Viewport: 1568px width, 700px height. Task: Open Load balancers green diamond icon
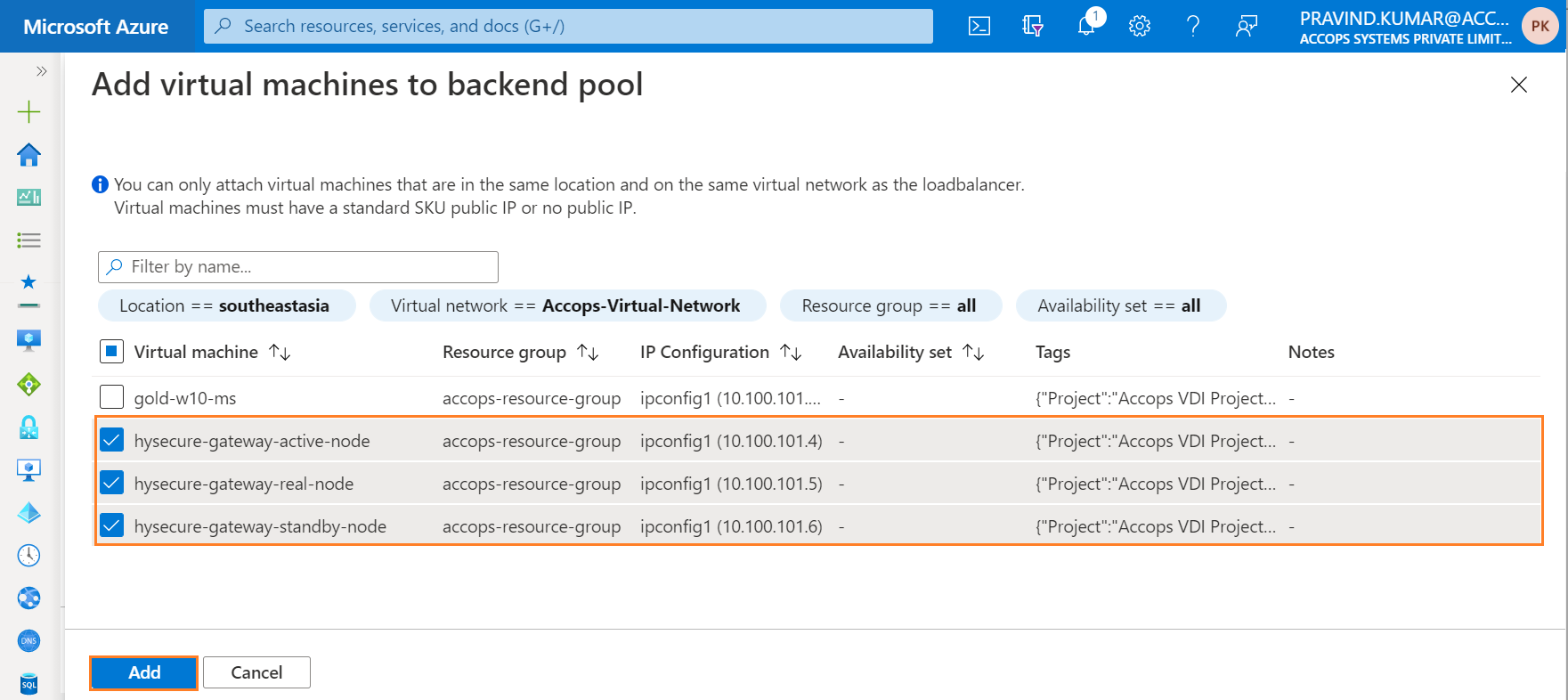click(x=28, y=385)
